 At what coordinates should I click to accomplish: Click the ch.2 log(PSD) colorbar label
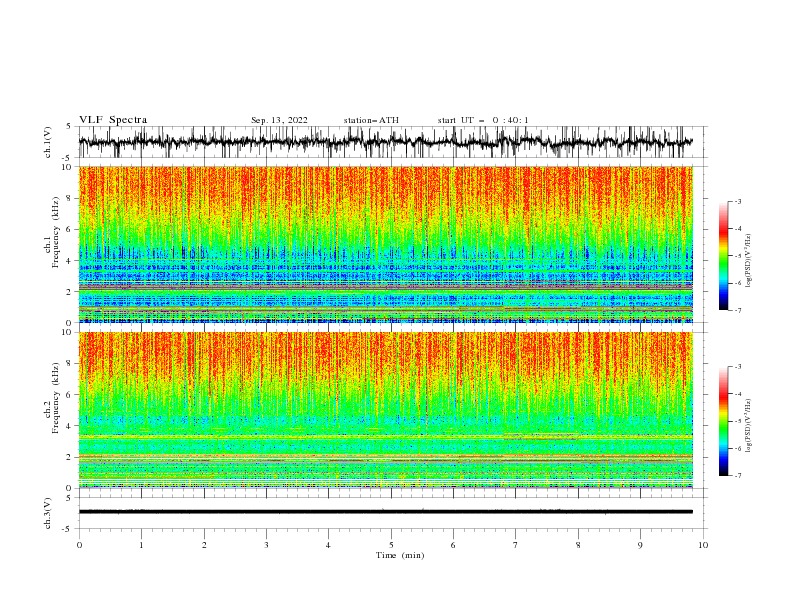pos(748,426)
